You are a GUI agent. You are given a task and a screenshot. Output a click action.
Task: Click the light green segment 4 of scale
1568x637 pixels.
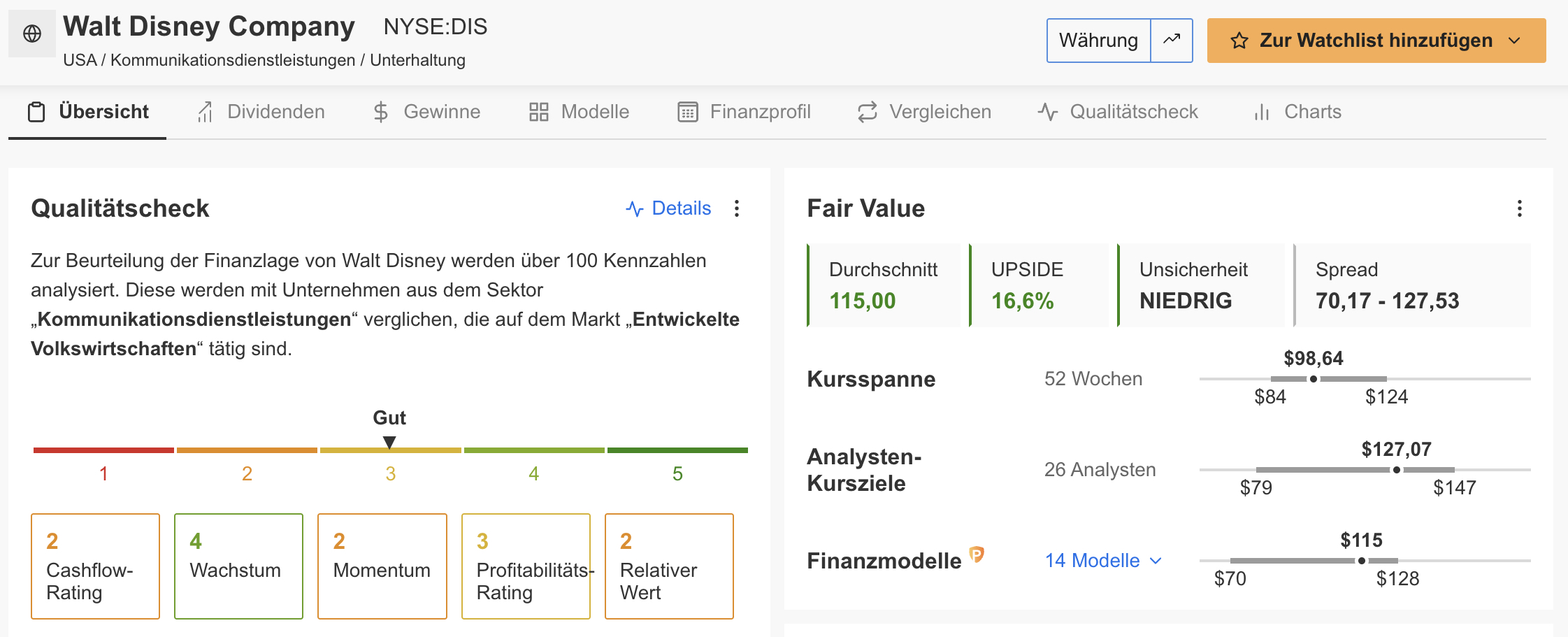tap(534, 450)
